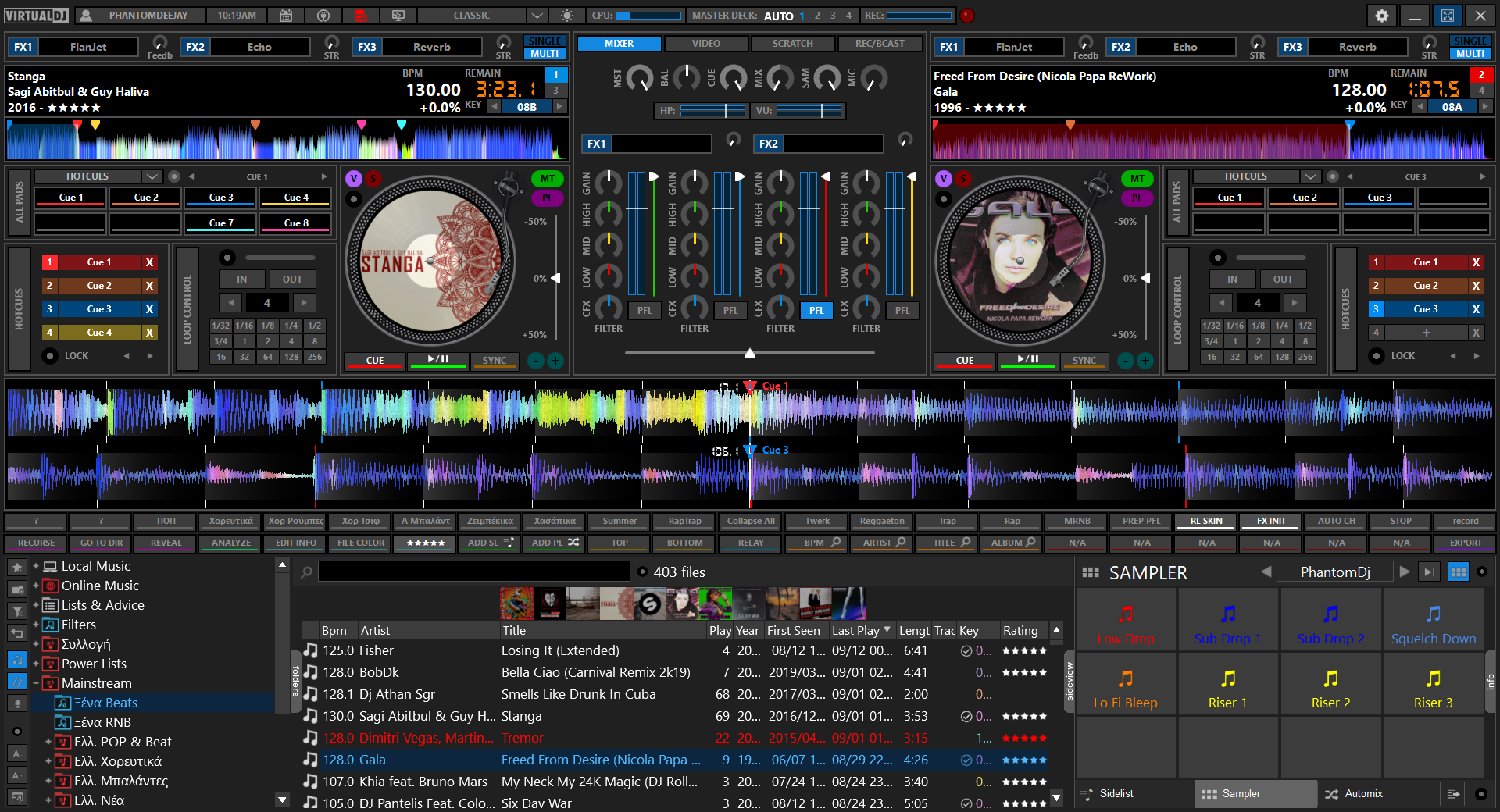Open the right deck HOTCUES pad page dropdown

[1311, 176]
